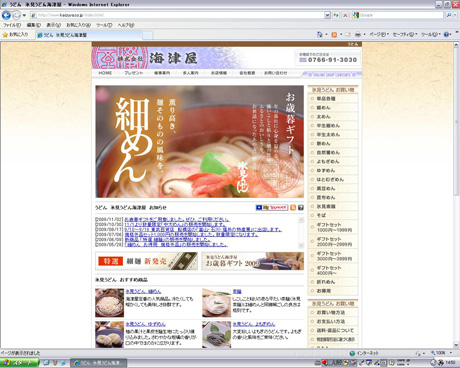Click the printer icon in command bar
Viewport: 460px width, 368px height.
(358, 34)
